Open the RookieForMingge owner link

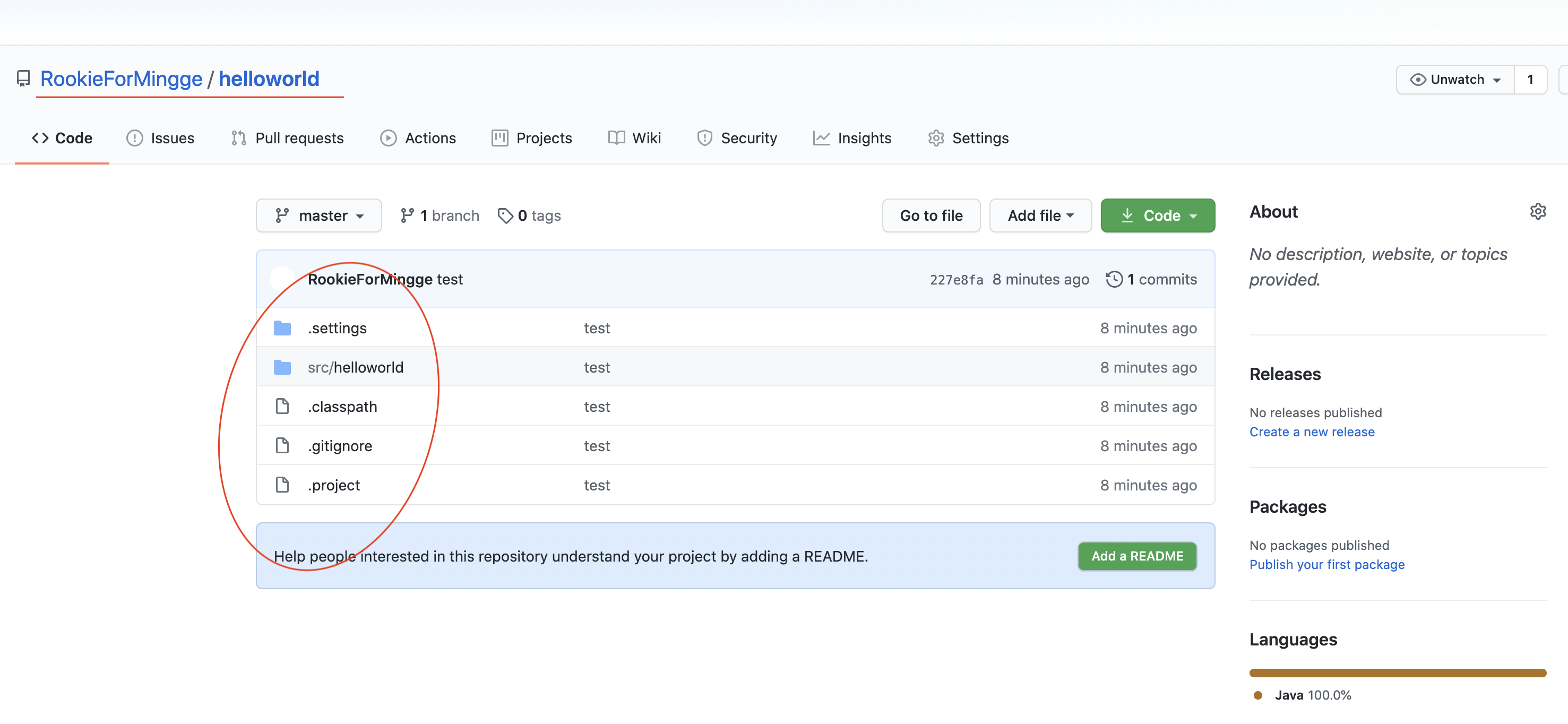[x=121, y=79]
